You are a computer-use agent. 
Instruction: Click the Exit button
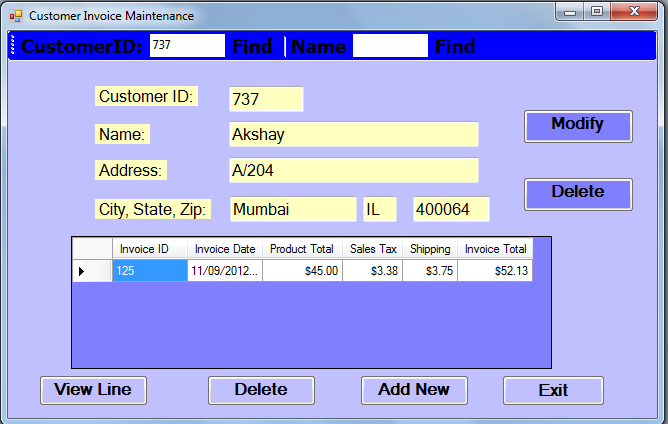tap(553, 391)
